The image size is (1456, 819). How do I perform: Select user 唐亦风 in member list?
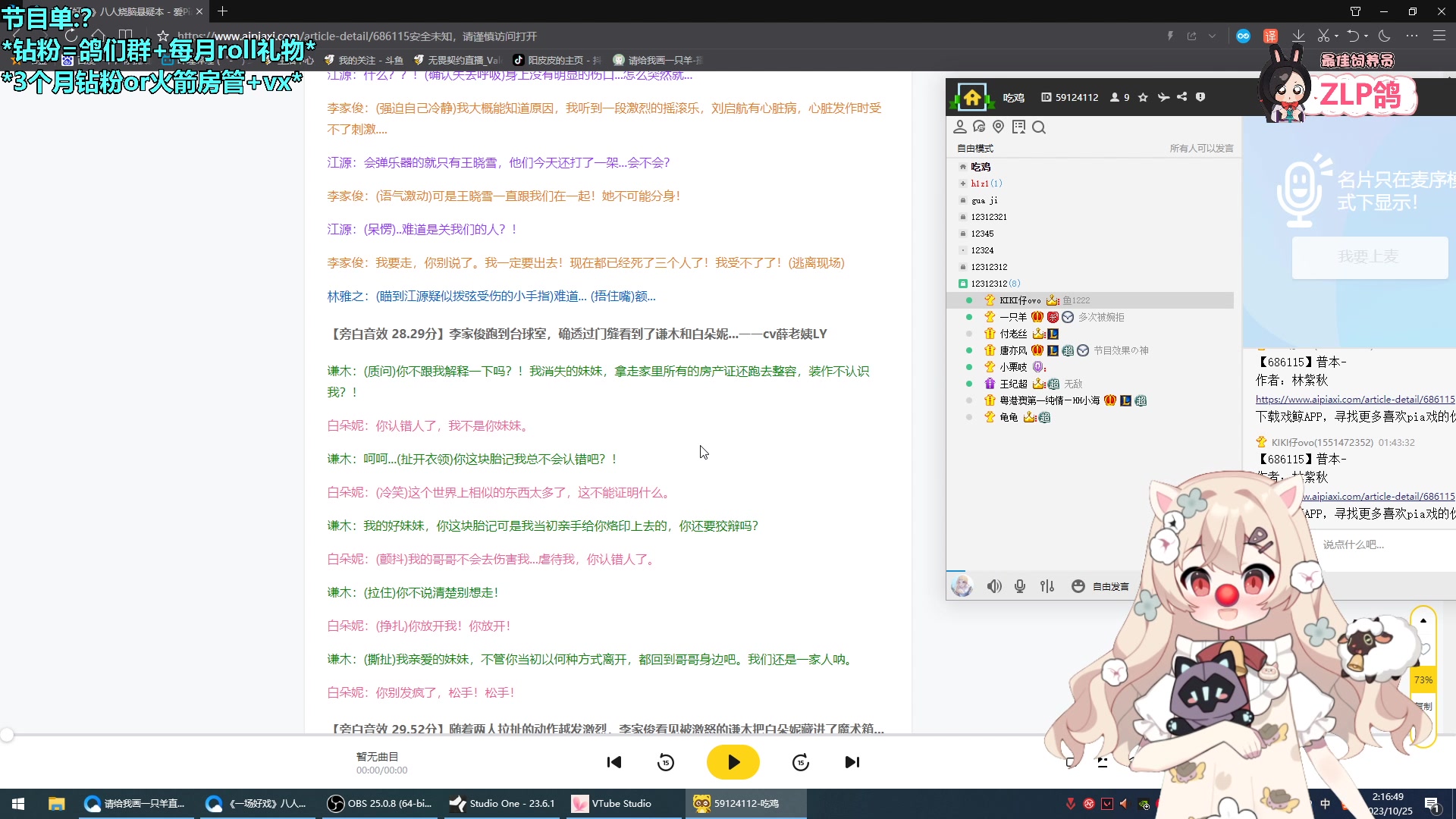point(1013,350)
